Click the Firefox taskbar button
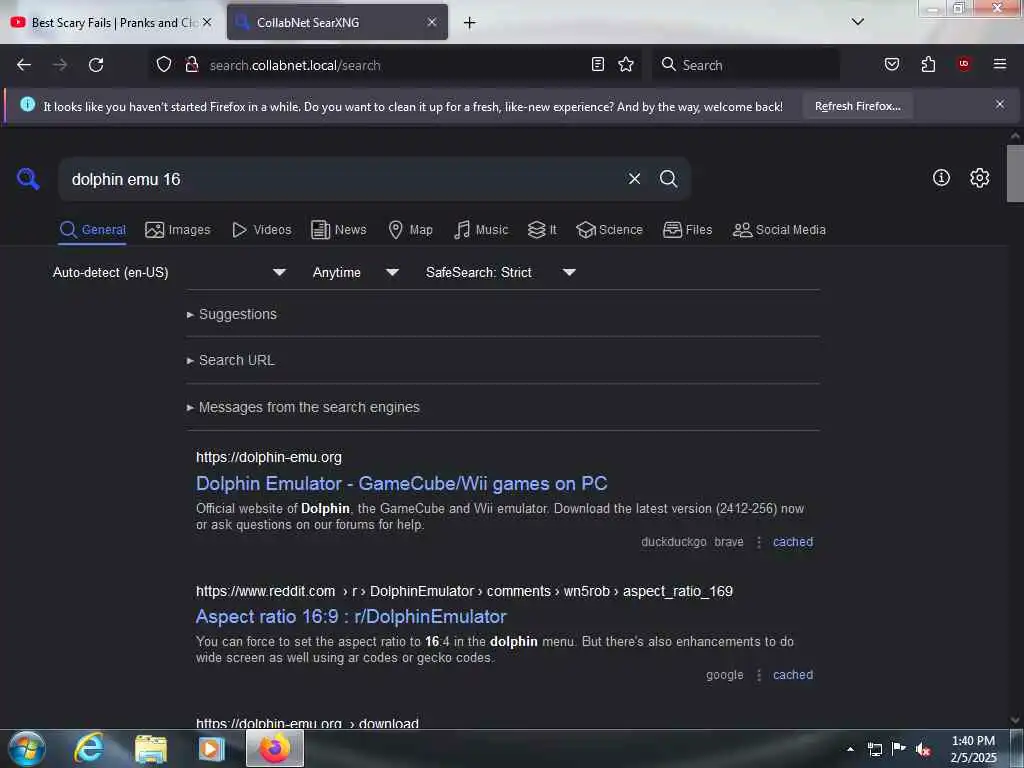 click(x=275, y=748)
